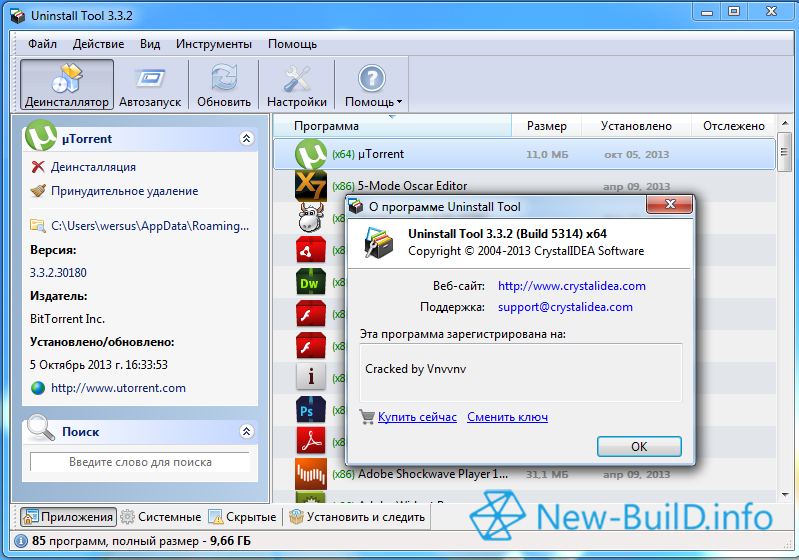Collapse the µTorrent details panel
This screenshot has height=560, width=799.
click(x=247, y=139)
